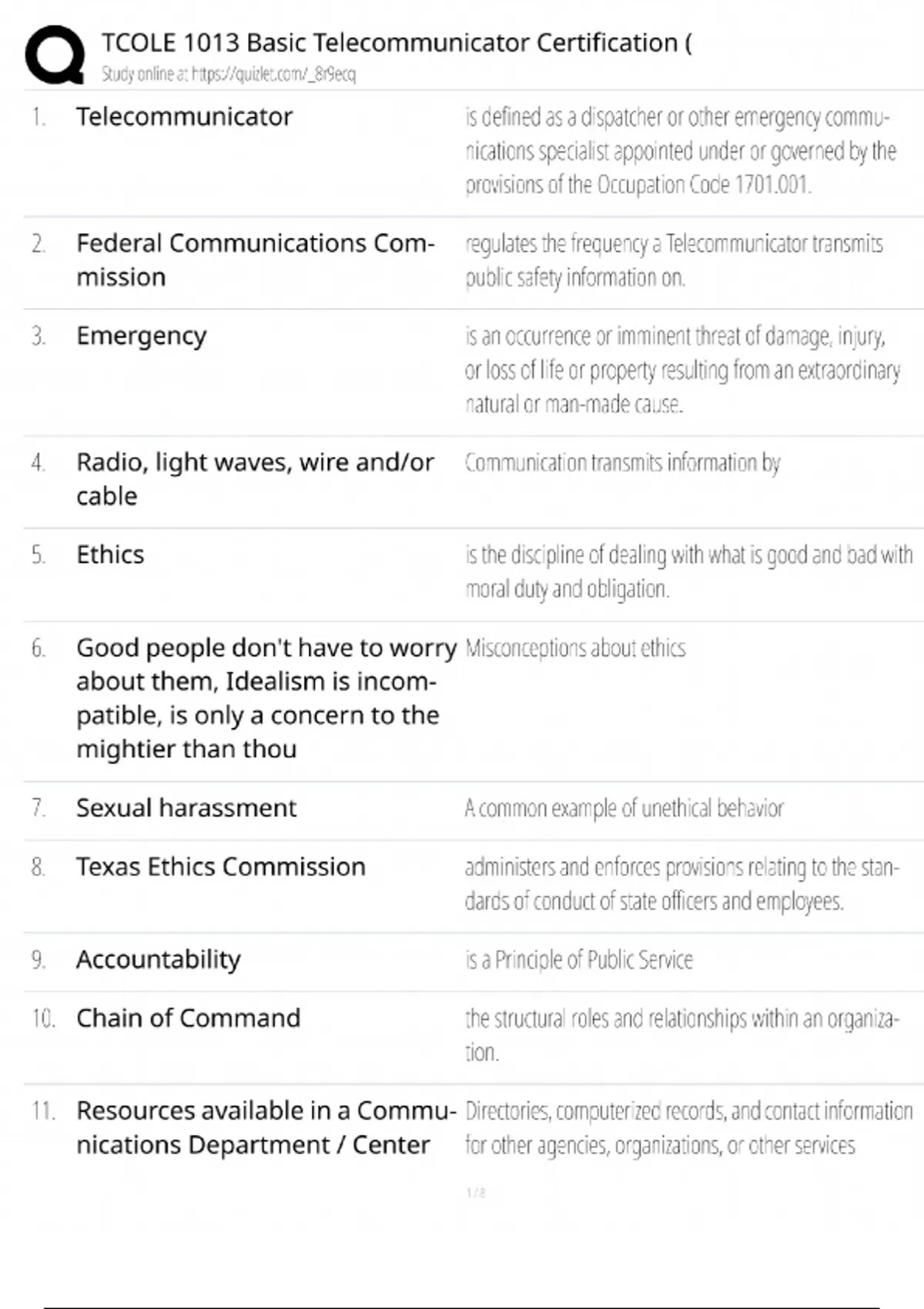This screenshot has width=924, height=1309.
Task: Select the Chain of Command term
Action: pyautogui.click(x=188, y=1019)
